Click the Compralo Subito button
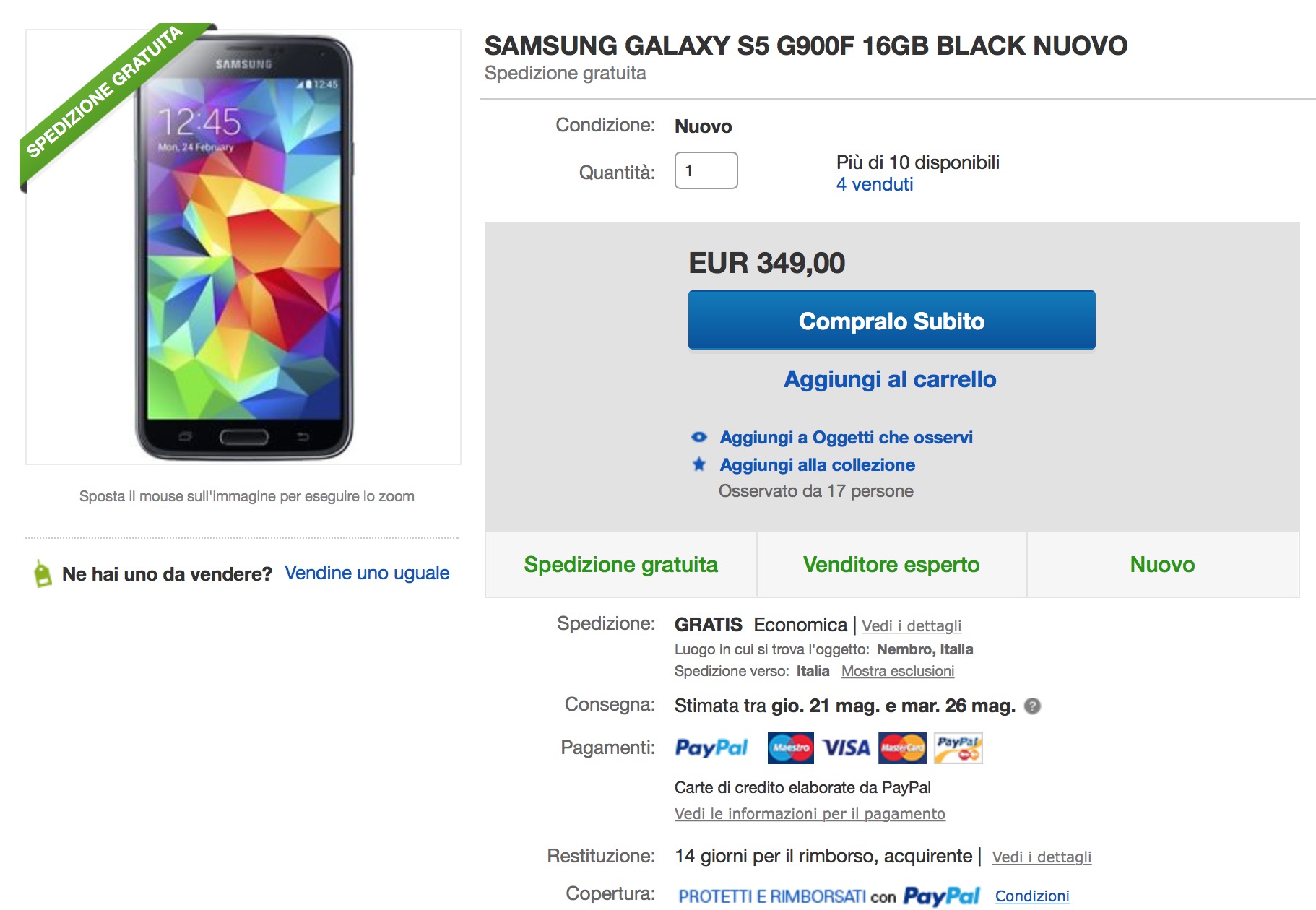1316x910 pixels. tap(891, 320)
